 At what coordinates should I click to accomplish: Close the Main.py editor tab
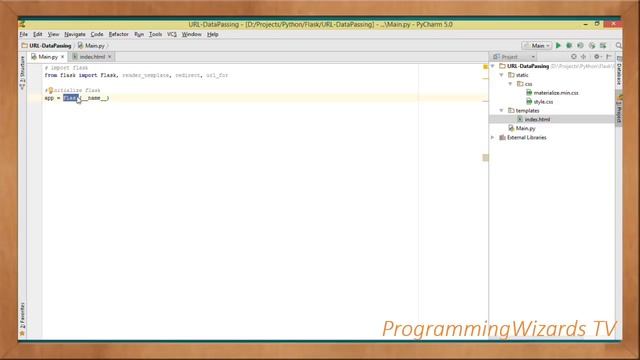(62, 57)
